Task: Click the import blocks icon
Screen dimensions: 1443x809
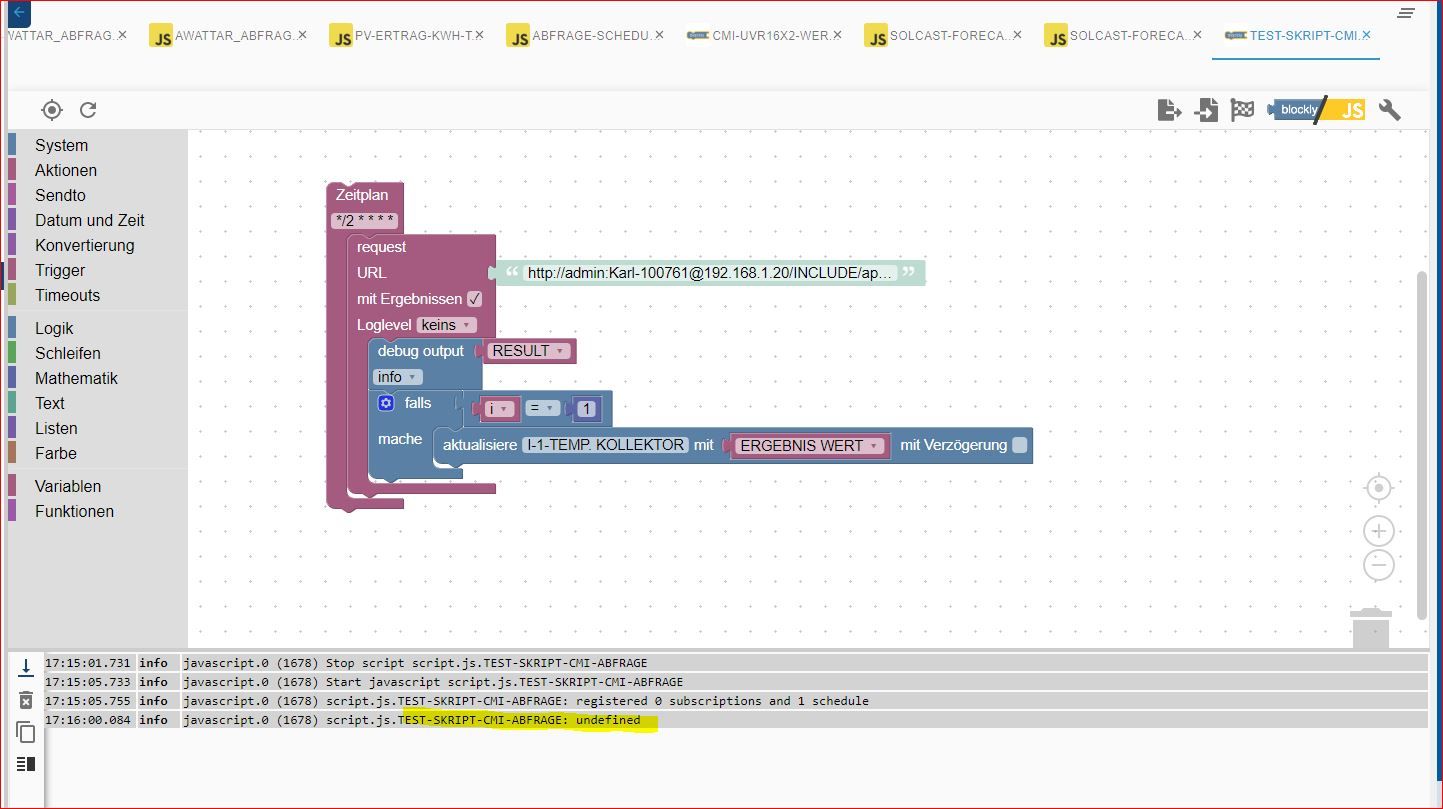Action: click(x=1206, y=110)
